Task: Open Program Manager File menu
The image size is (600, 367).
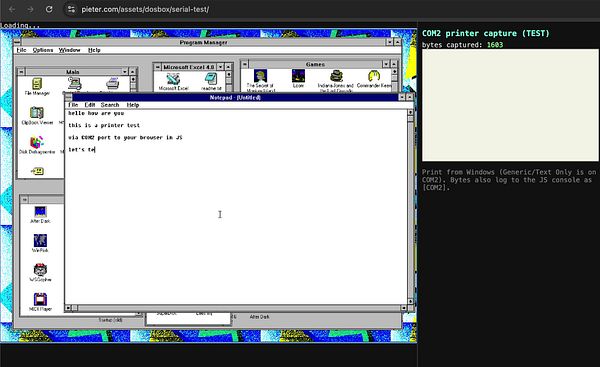Action: pos(21,50)
